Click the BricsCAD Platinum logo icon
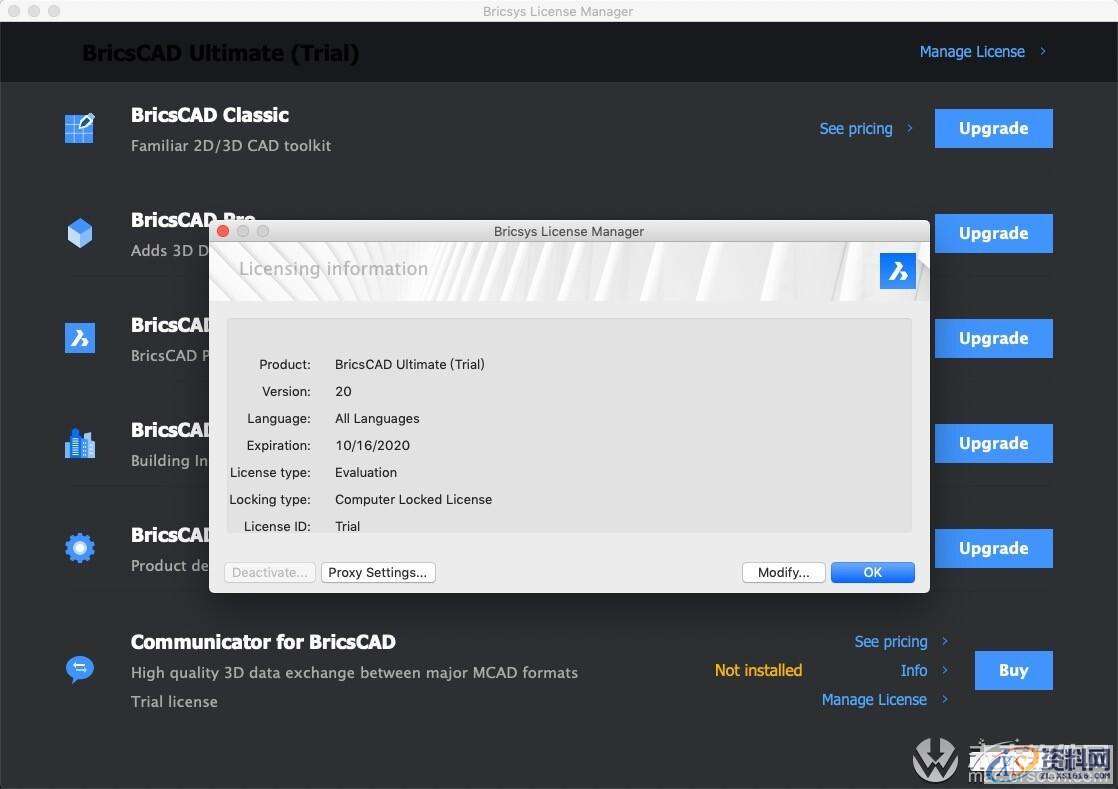1118x789 pixels. point(79,337)
